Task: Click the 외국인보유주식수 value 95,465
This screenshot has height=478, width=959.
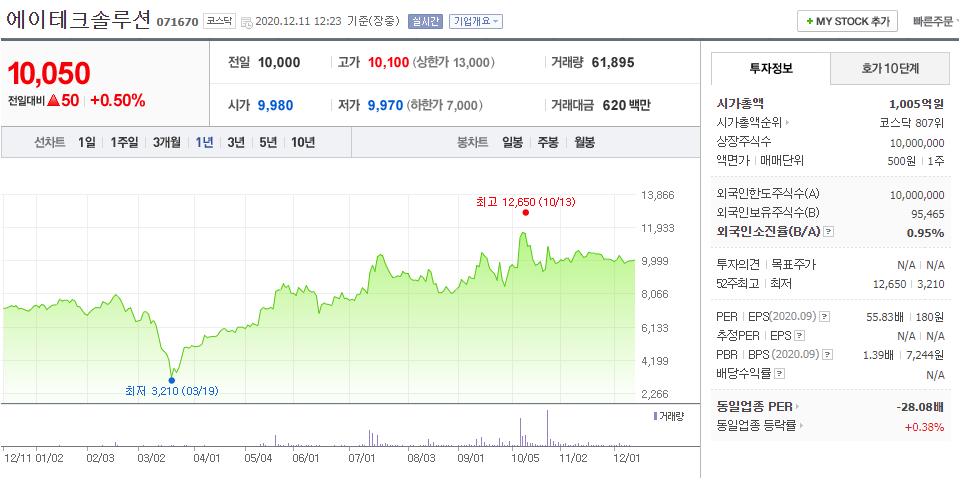Action: [x=928, y=214]
